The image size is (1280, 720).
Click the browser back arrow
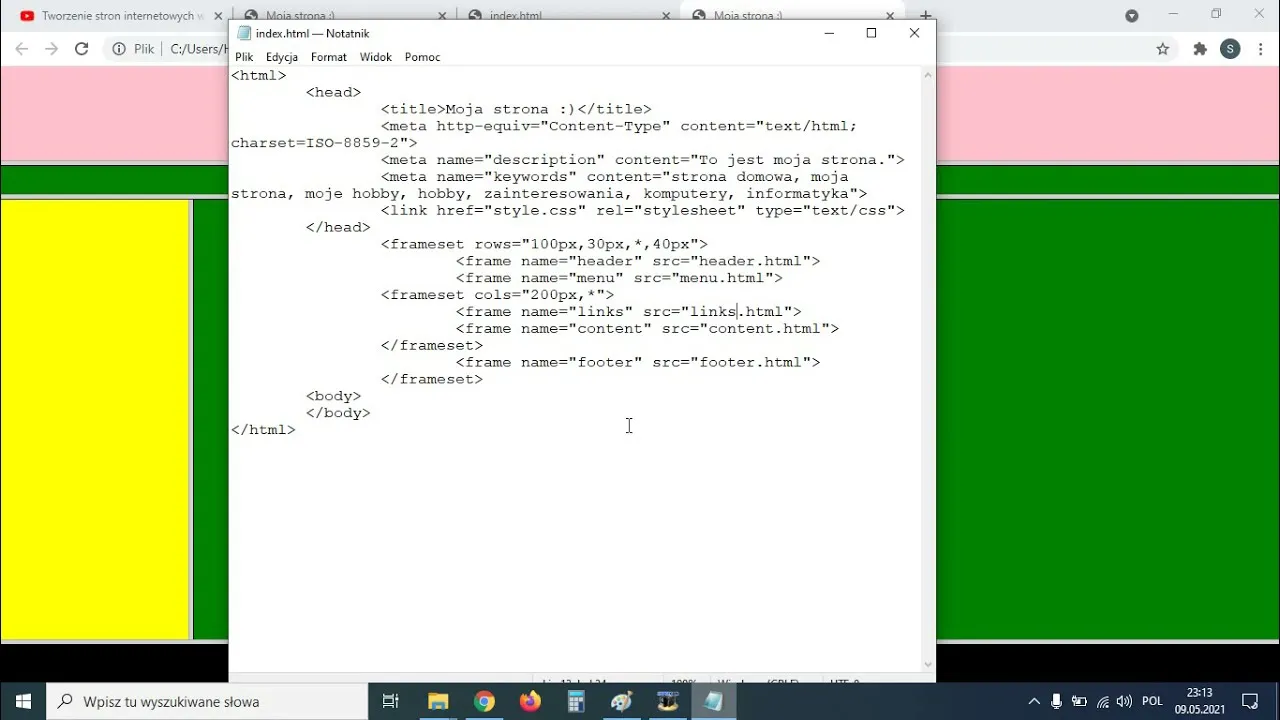pyautogui.click(x=20, y=48)
